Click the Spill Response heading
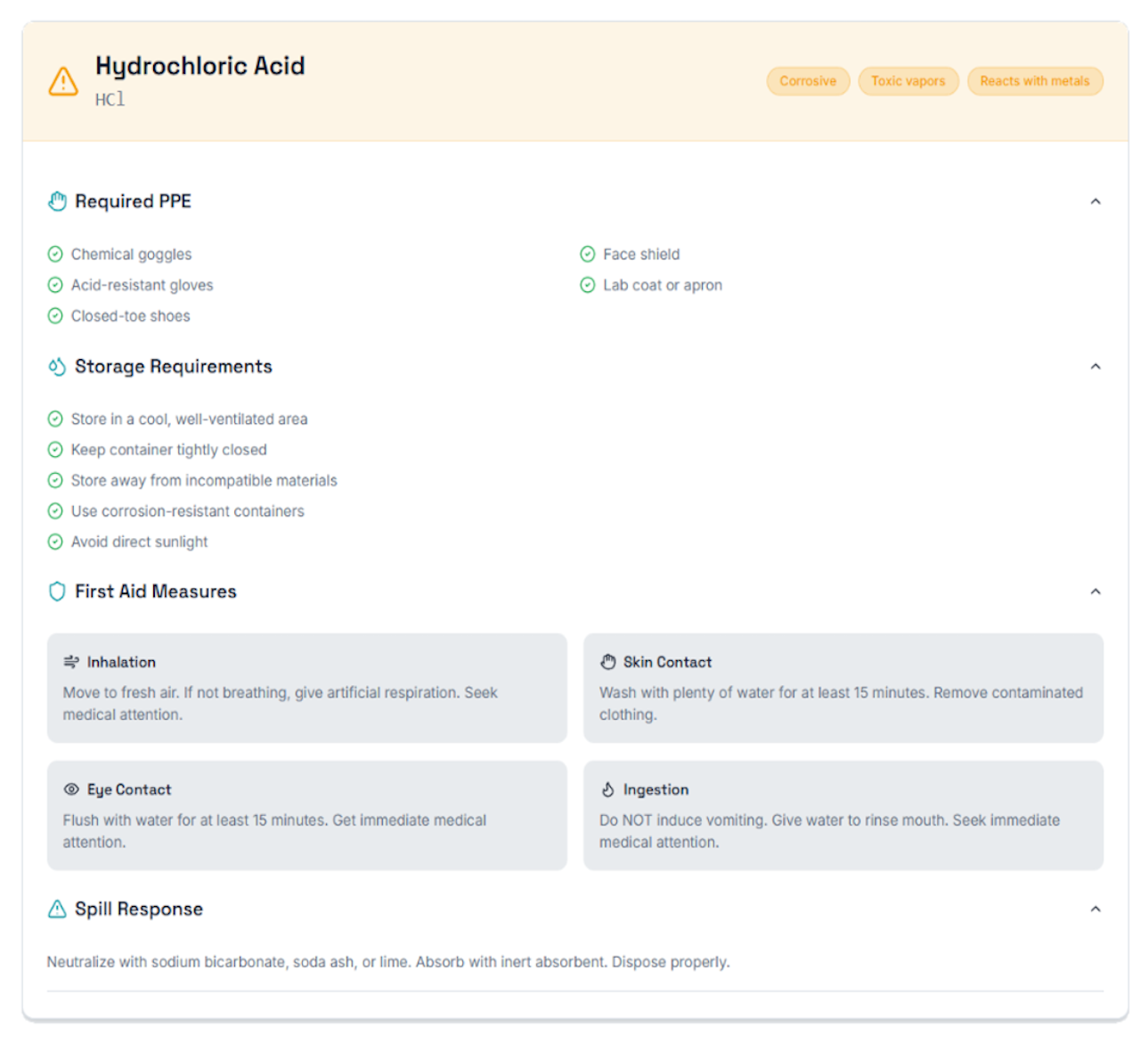 point(139,909)
